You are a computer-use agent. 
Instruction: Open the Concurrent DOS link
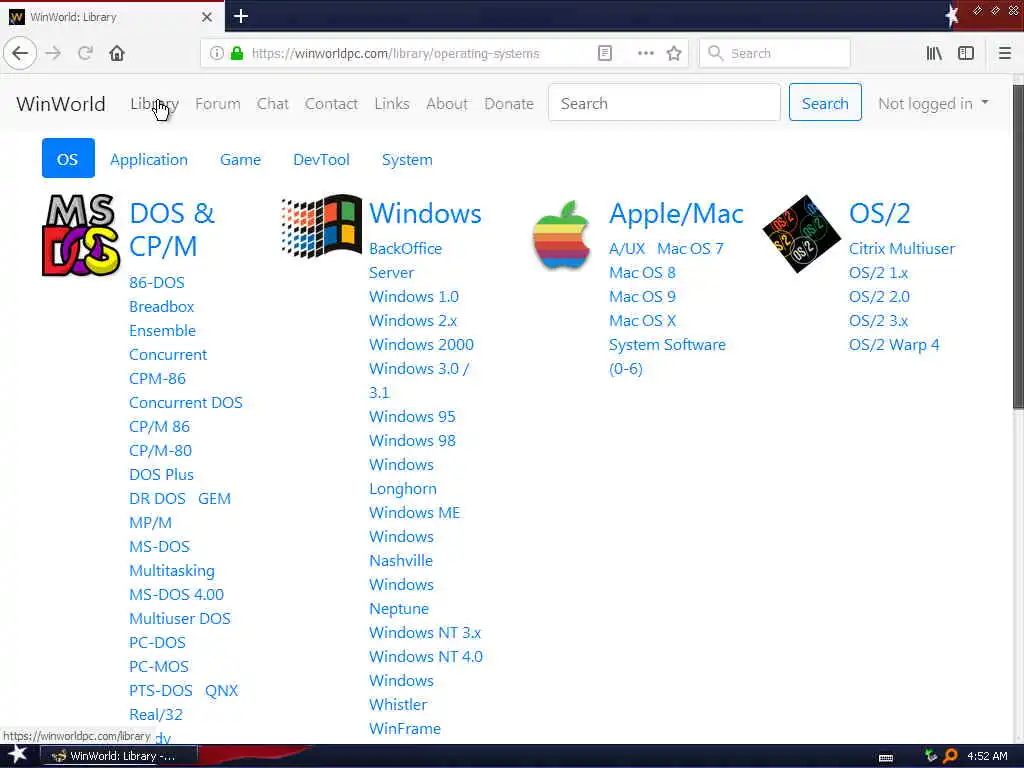pos(185,402)
